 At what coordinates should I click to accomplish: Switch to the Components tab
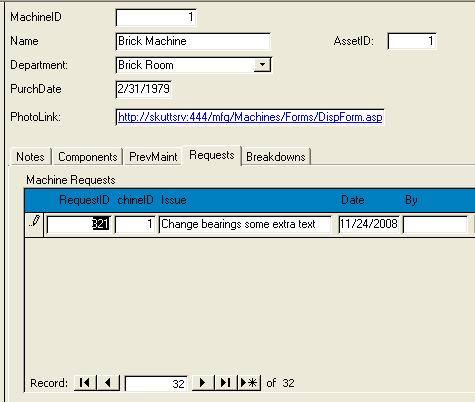(88, 157)
